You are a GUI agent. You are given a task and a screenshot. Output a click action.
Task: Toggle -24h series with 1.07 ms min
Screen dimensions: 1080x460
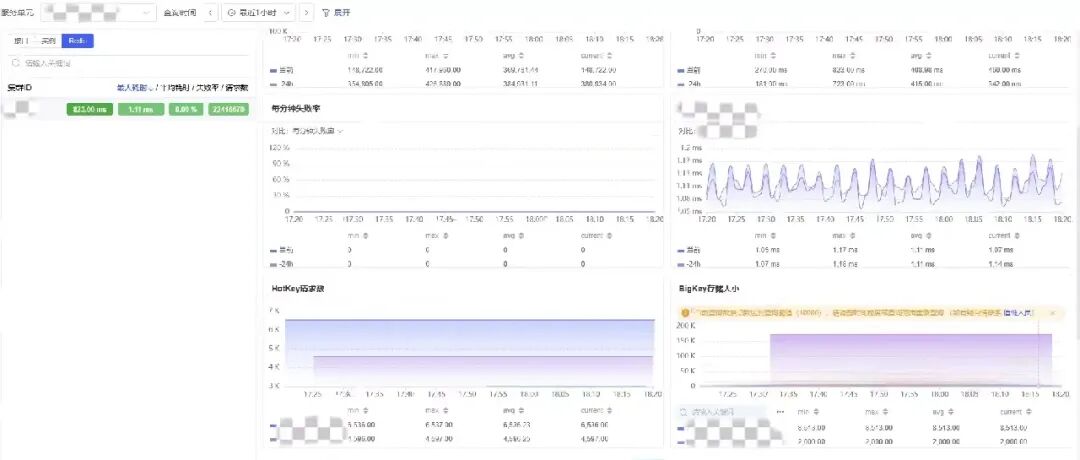(x=688, y=264)
